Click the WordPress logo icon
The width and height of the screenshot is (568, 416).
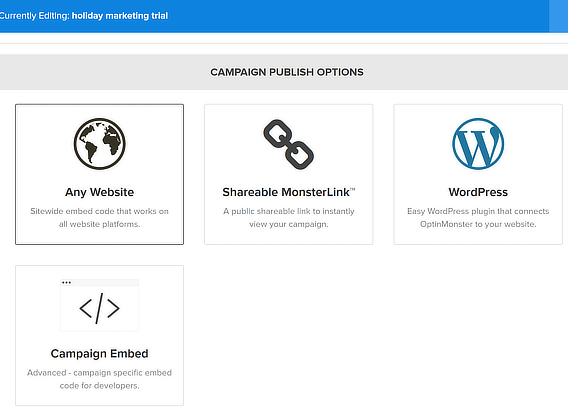478,144
